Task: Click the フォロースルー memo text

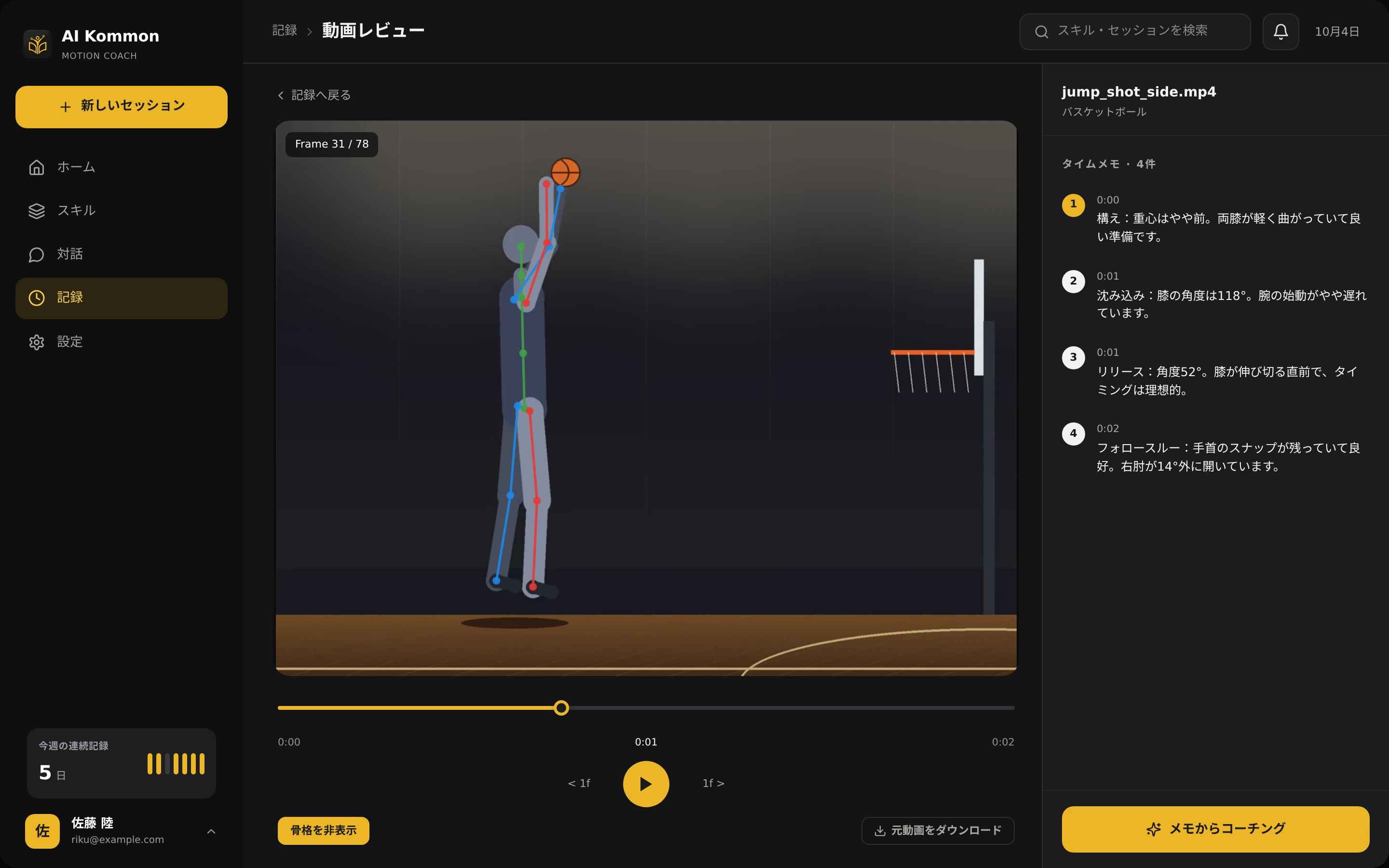Action: [1228, 457]
